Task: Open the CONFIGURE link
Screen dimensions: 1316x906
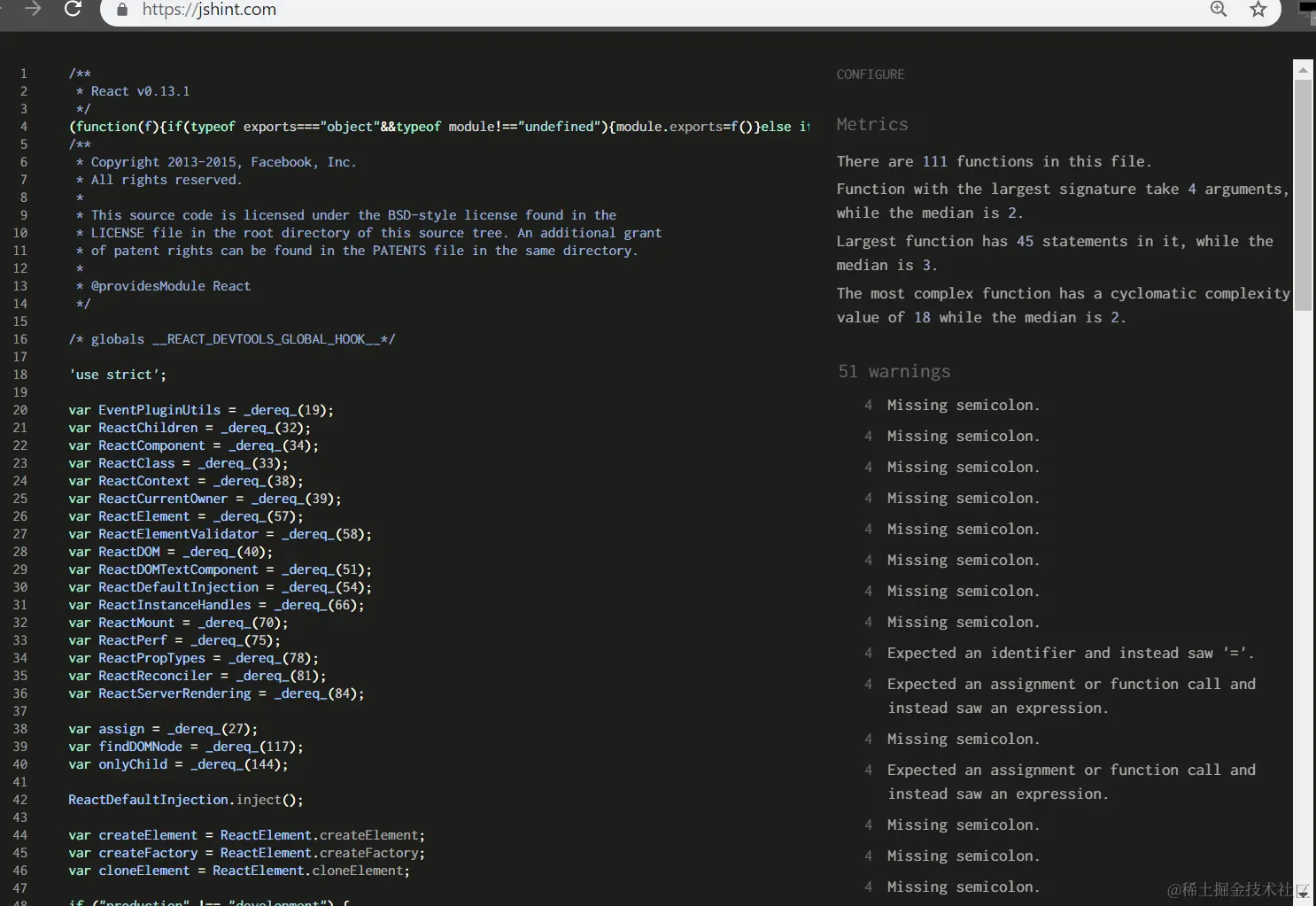Action: [871, 74]
